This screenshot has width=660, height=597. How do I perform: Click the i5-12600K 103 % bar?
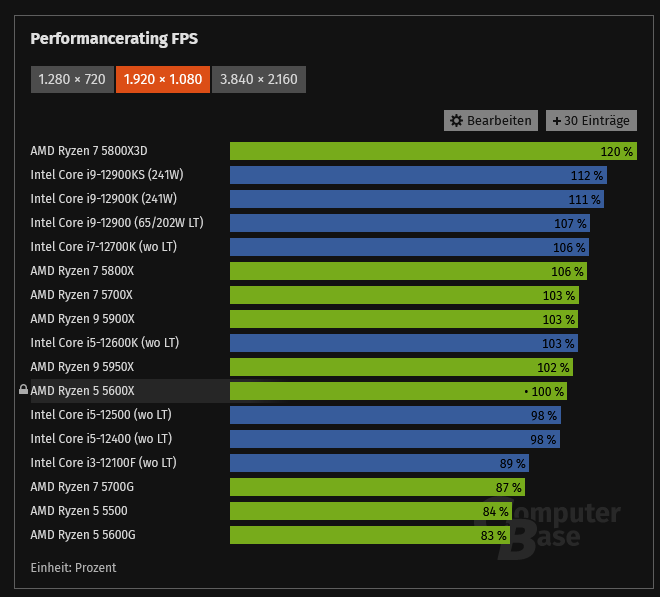pos(404,343)
